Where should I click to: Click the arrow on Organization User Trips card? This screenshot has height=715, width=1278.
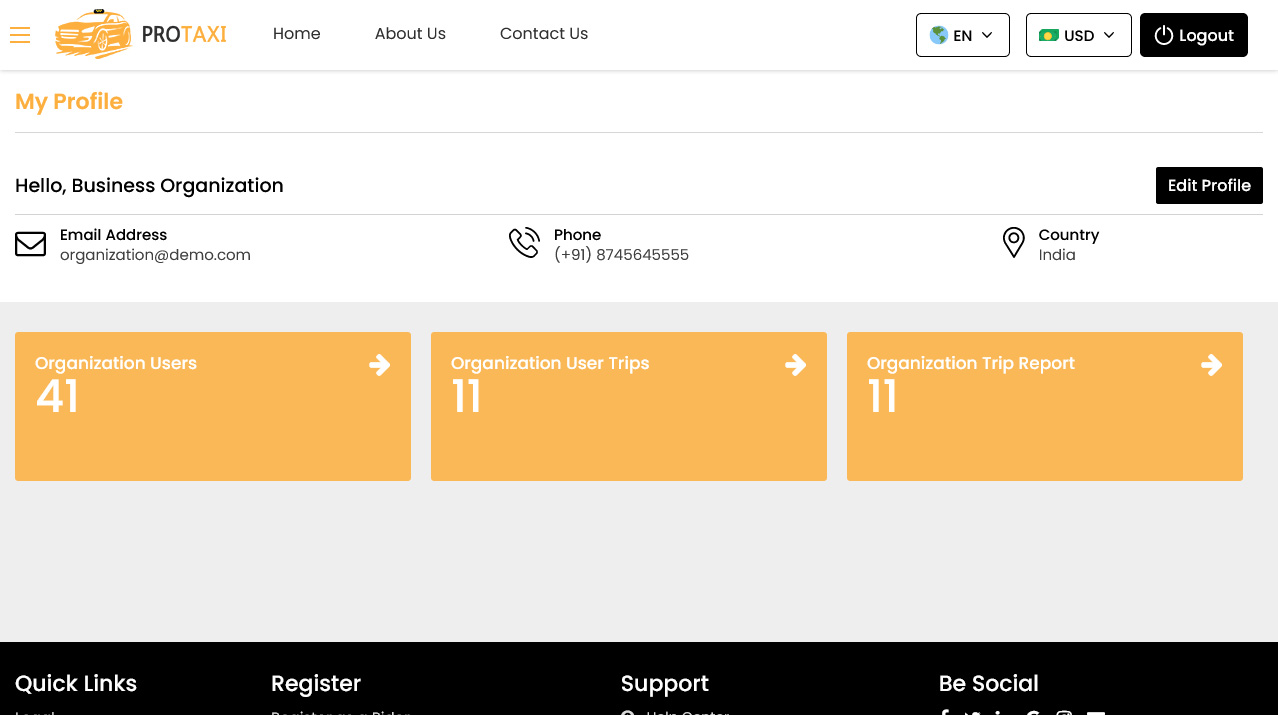796,365
